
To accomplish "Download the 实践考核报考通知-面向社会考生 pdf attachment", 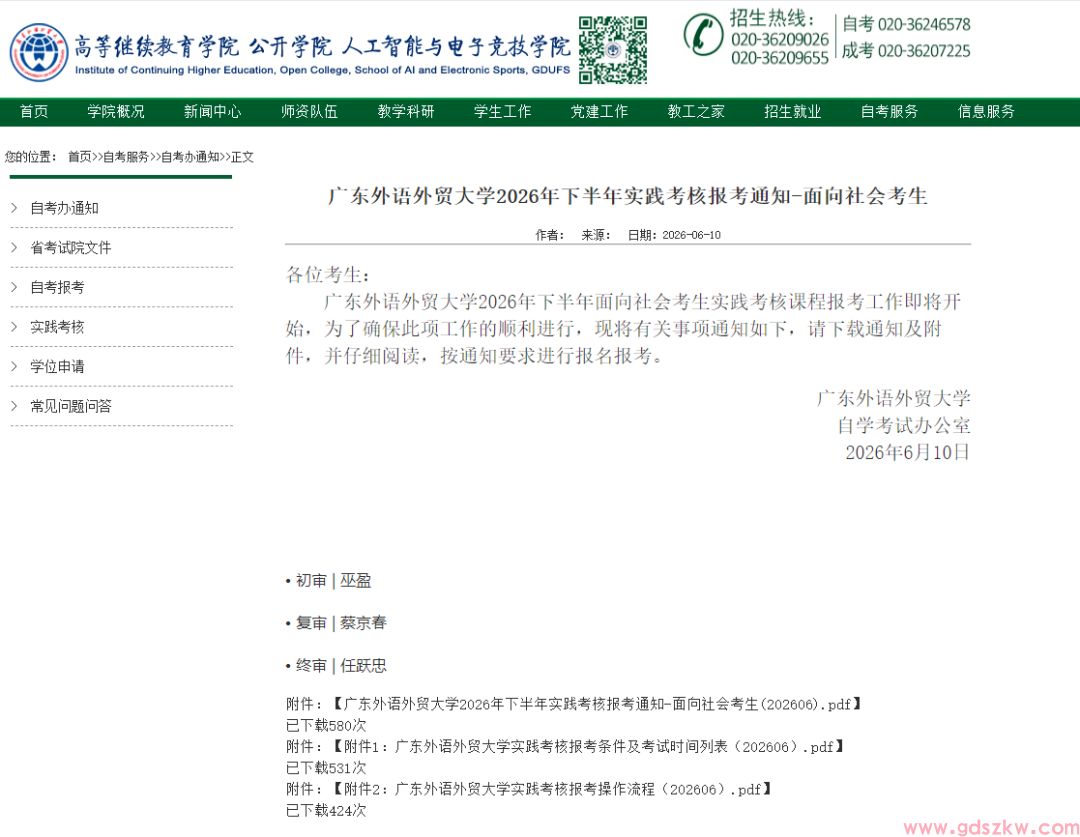I will click(596, 704).
